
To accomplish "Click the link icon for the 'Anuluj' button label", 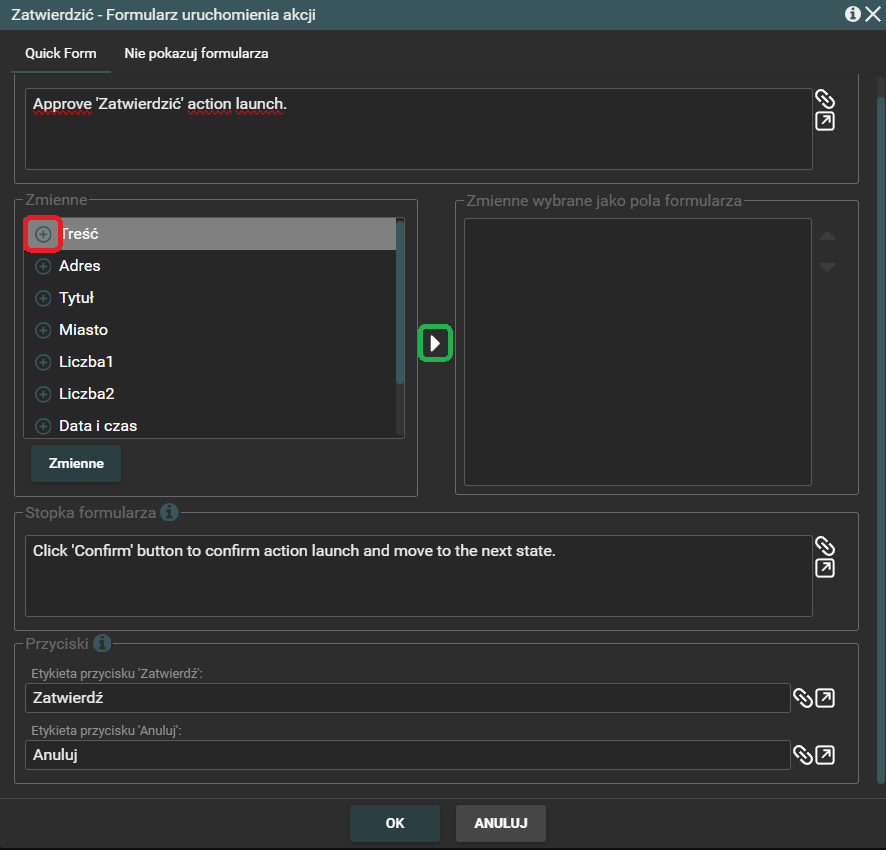I will click(802, 754).
